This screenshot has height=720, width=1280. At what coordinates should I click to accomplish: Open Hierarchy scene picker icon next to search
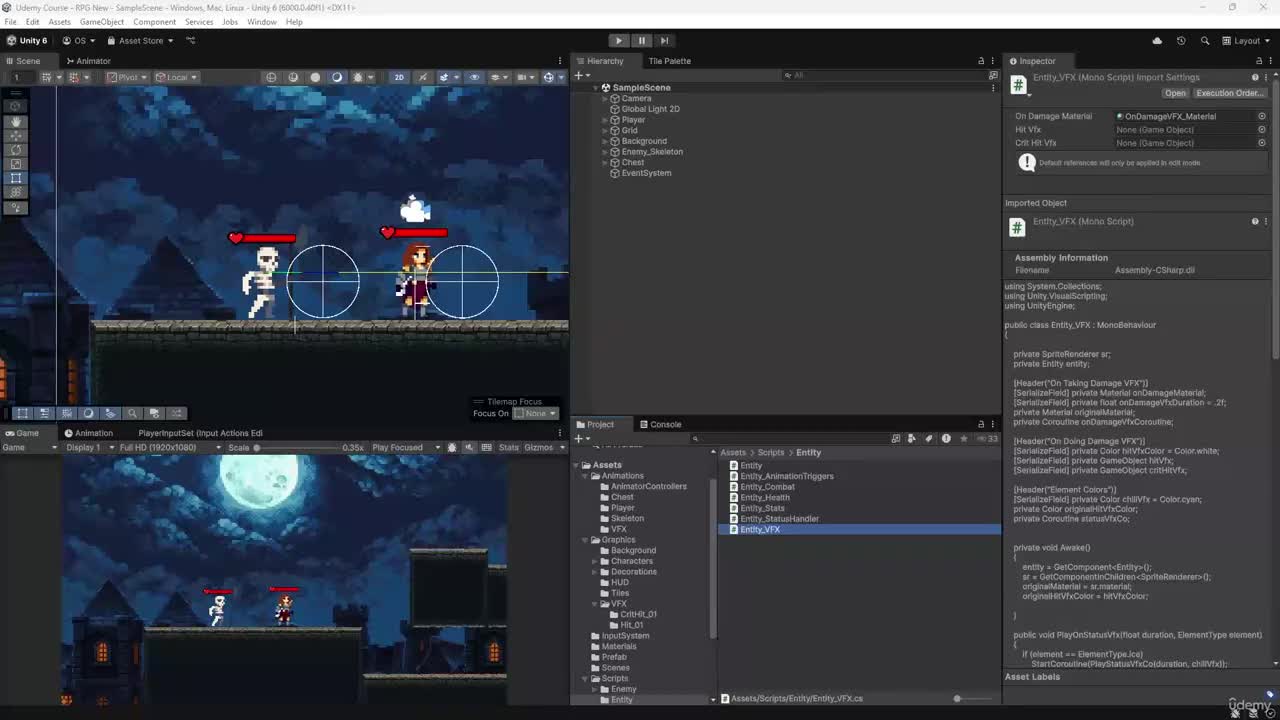(993, 75)
